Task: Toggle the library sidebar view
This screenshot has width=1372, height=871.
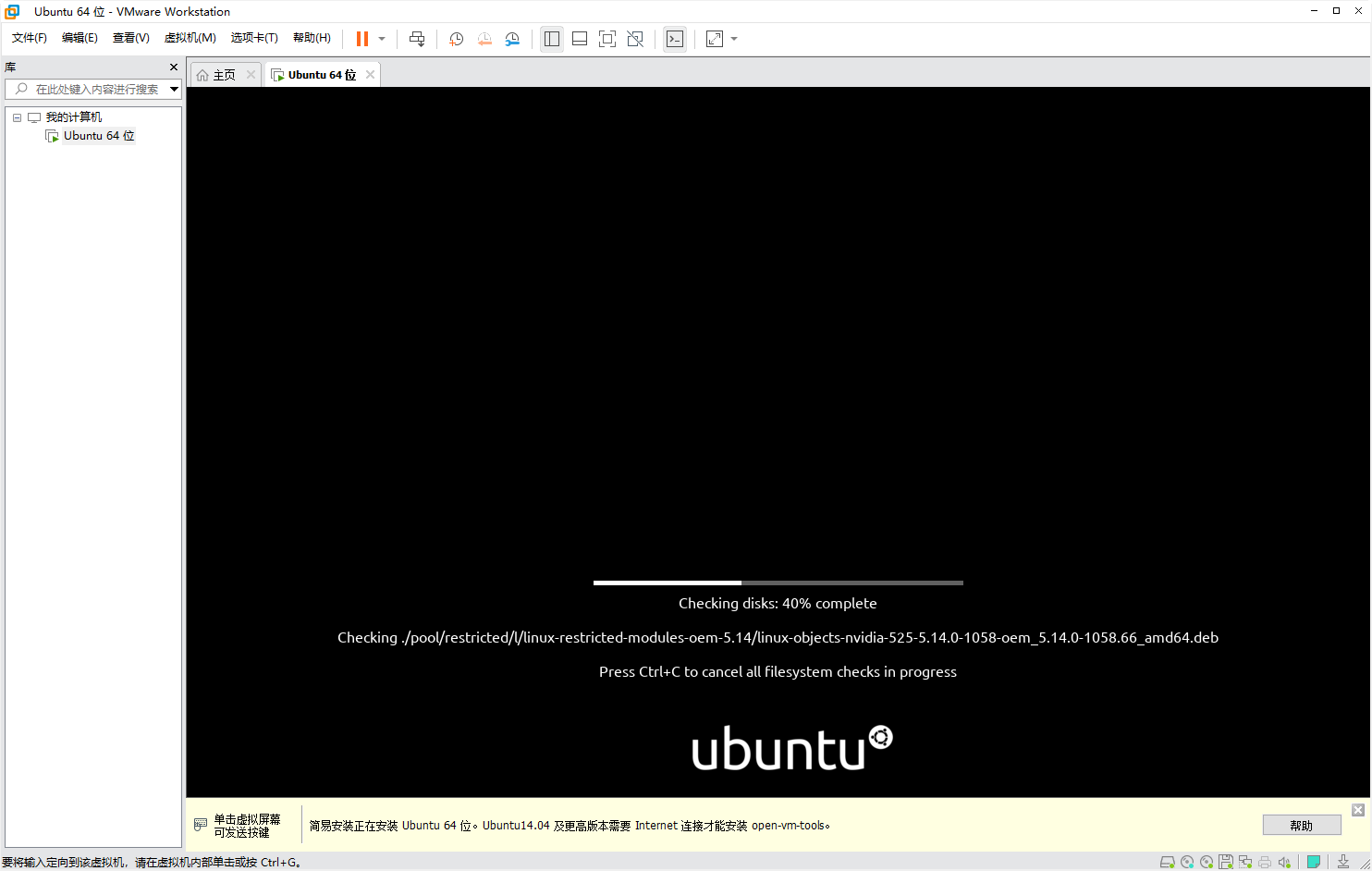Action: tap(552, 39)
